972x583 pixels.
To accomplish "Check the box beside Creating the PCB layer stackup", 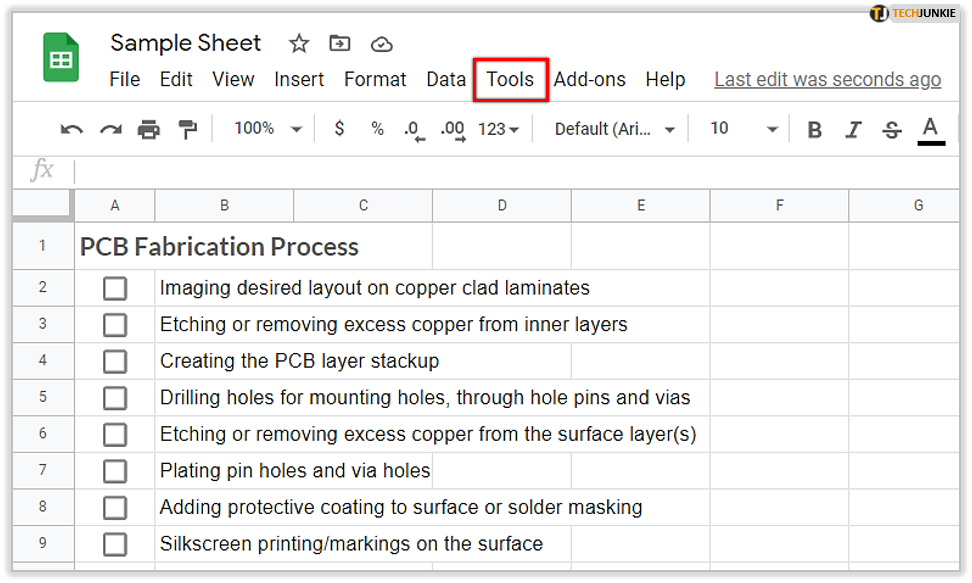I will 115,361.
